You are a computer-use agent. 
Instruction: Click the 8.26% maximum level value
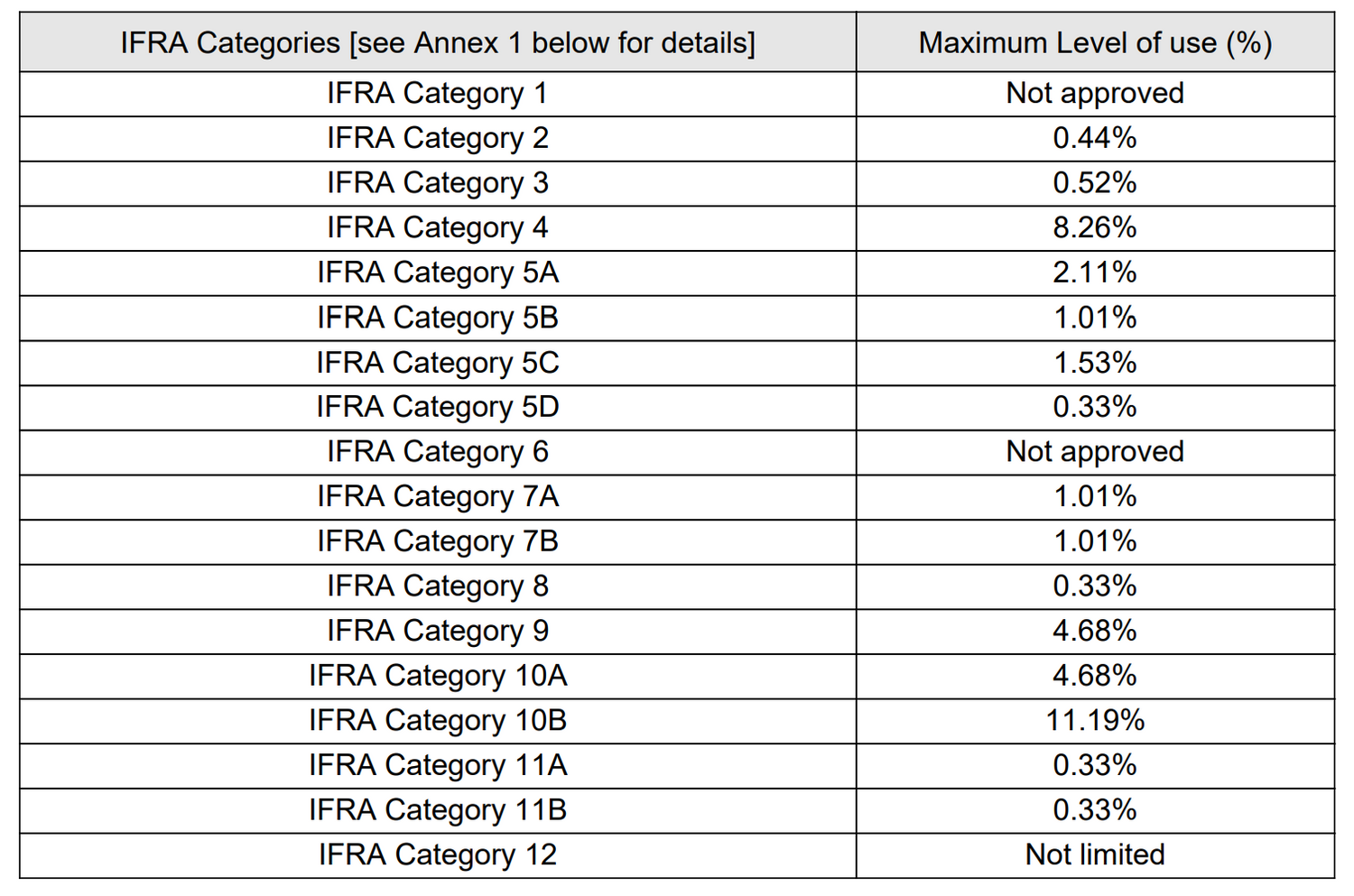click(x=1095, y=227)
